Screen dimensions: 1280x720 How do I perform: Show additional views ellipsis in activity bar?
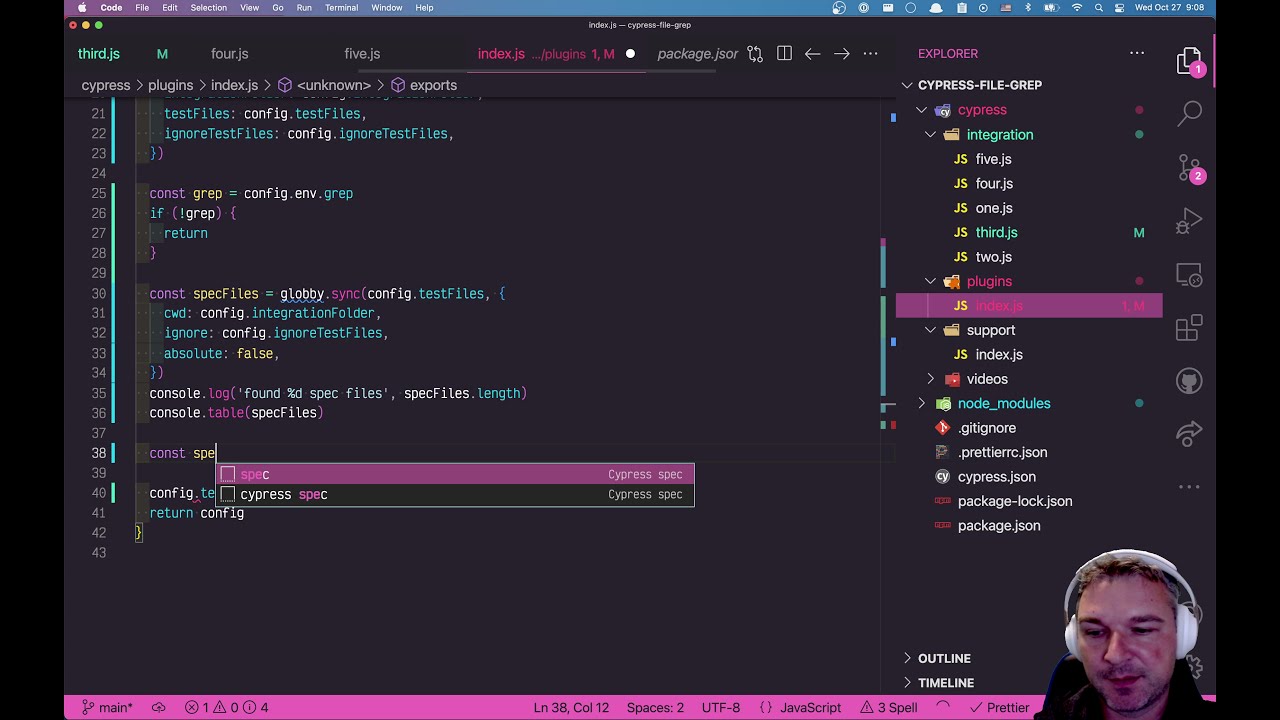[x=1189, y=487]
